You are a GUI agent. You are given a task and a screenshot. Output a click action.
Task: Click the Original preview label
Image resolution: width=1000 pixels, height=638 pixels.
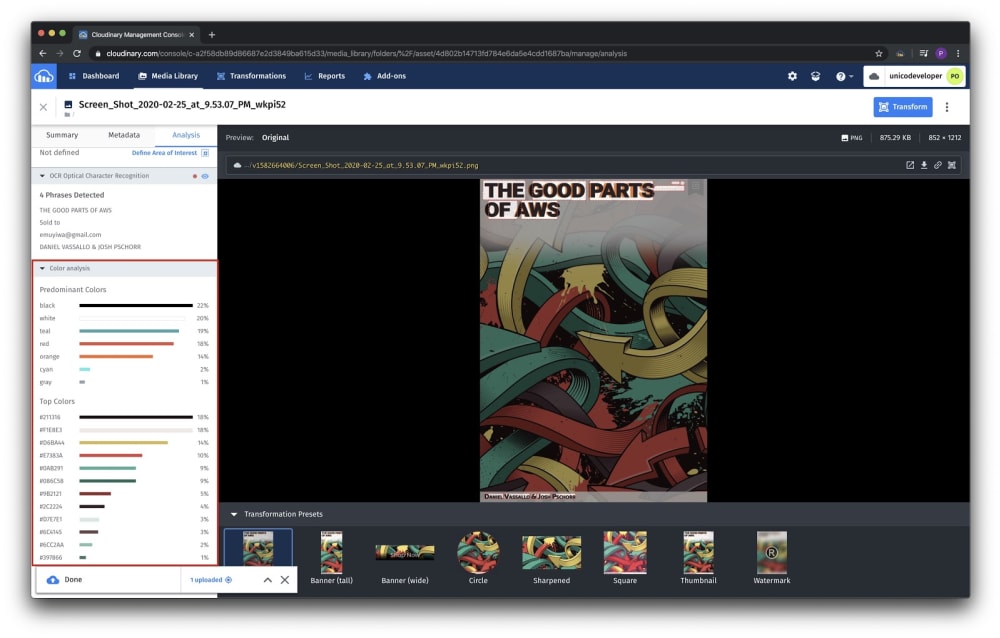click(x=275, y=138)
